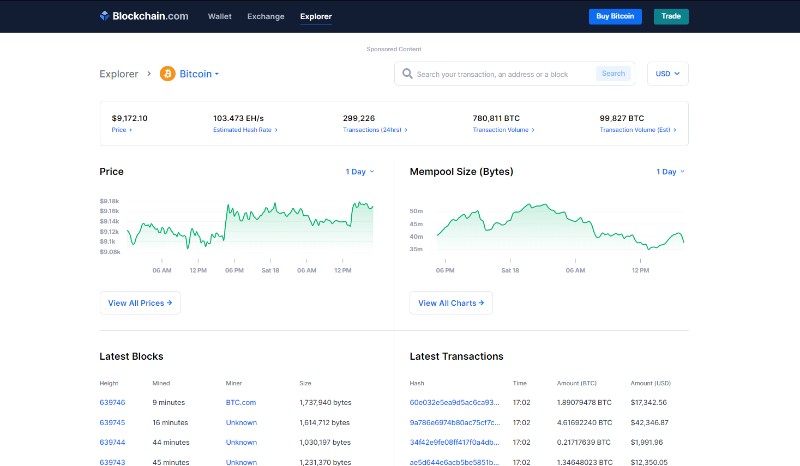Open block height 639743
The image size is (800, 466).
112,462
